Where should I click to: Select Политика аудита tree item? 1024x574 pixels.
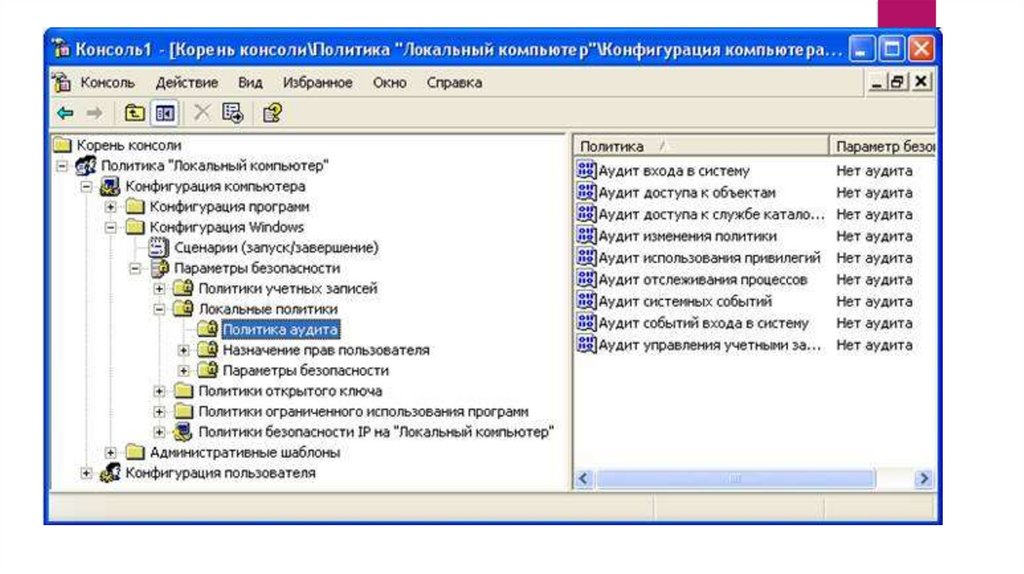[x=281, y=330]
